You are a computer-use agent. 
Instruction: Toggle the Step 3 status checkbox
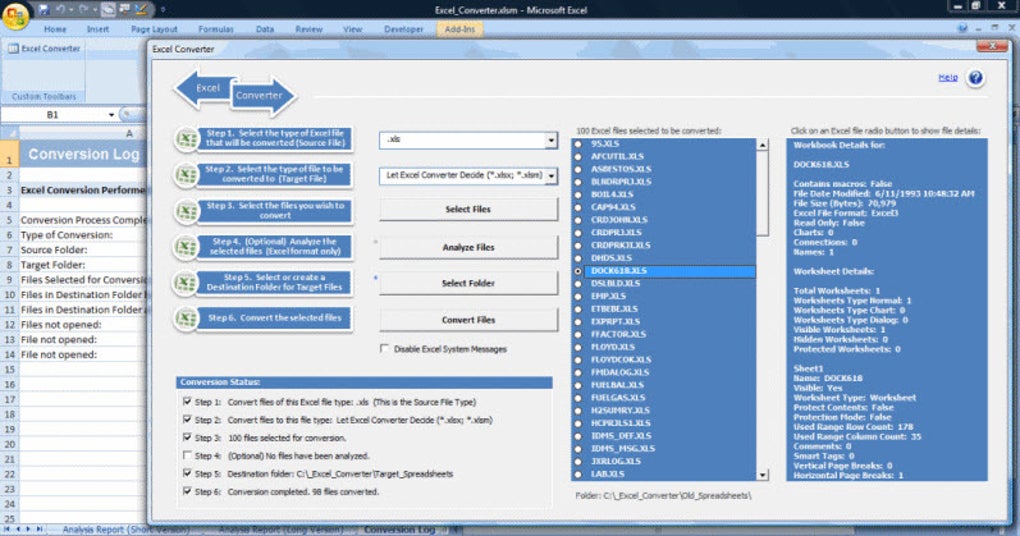tap(187, 438)
